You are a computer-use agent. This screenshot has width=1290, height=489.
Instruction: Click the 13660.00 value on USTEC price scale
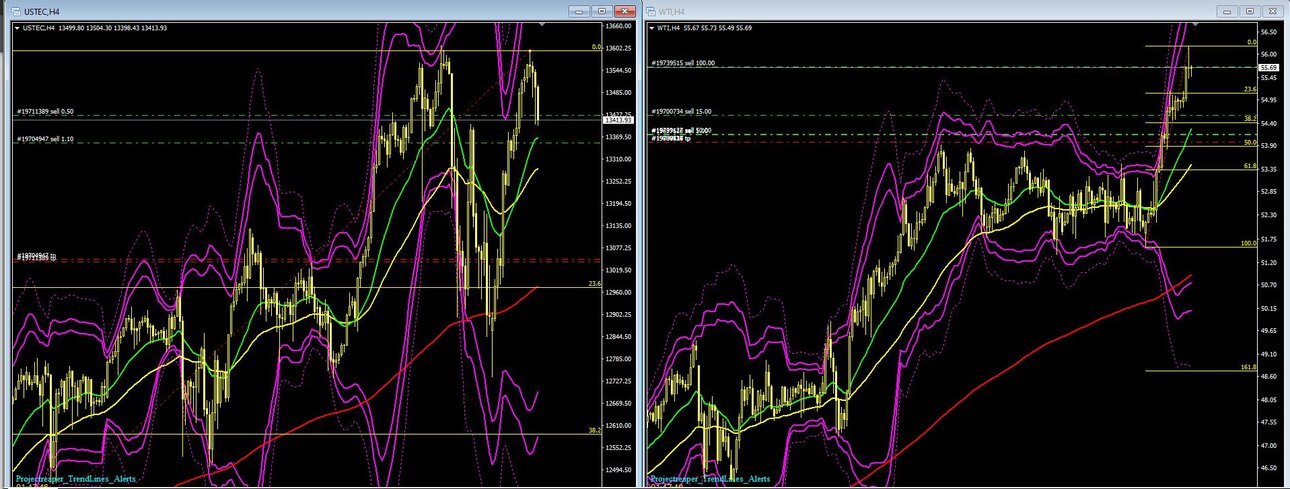pyautogui.click(x=620, y=26)
